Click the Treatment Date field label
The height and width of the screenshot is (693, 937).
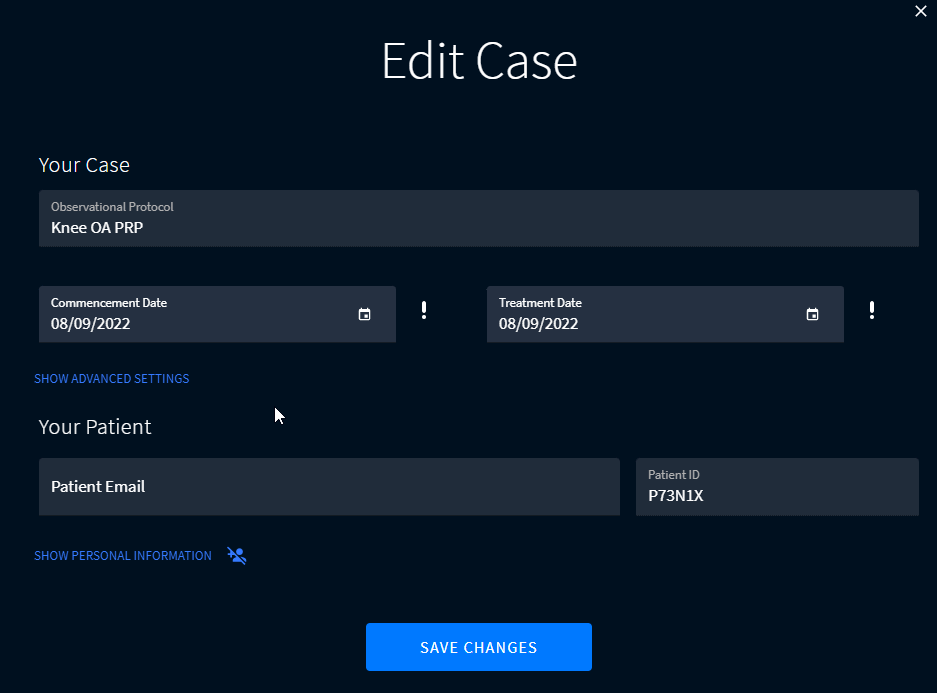point(540,303)
